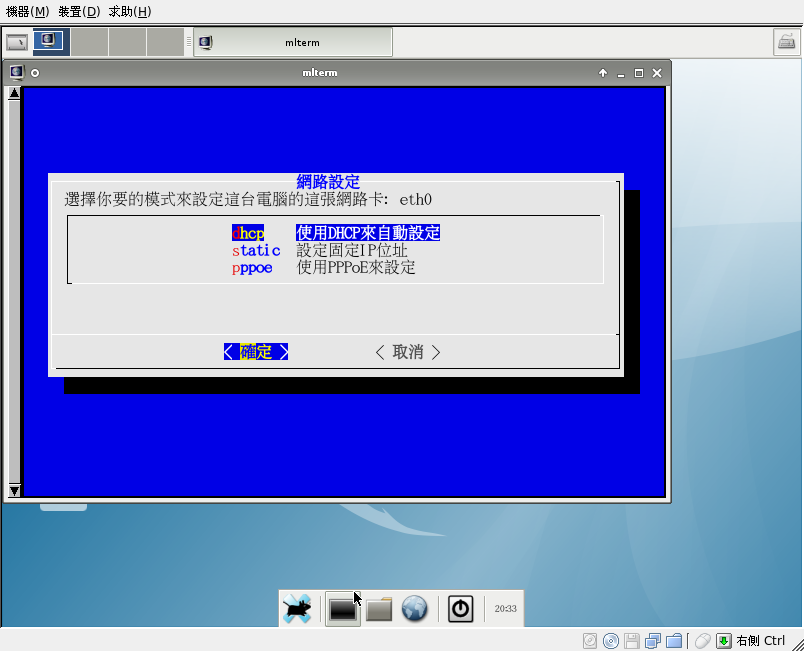Select the pppoe option
The image size is (804, 651).
252,268
